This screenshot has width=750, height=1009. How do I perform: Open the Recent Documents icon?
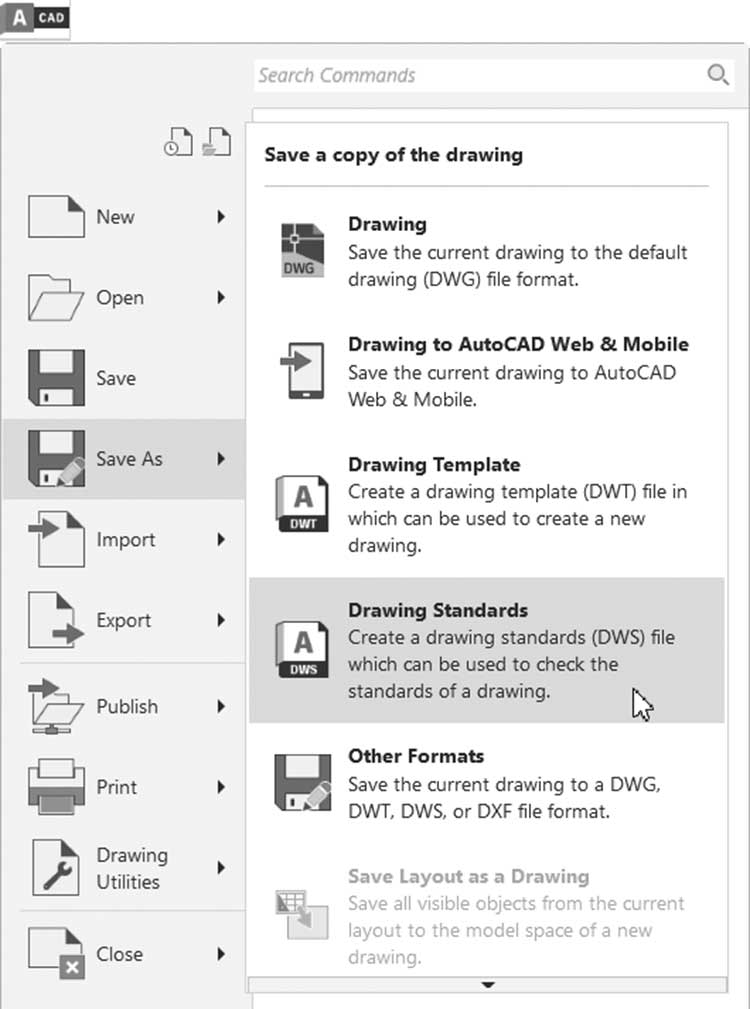pyautogui.click(x=178, y=142)
